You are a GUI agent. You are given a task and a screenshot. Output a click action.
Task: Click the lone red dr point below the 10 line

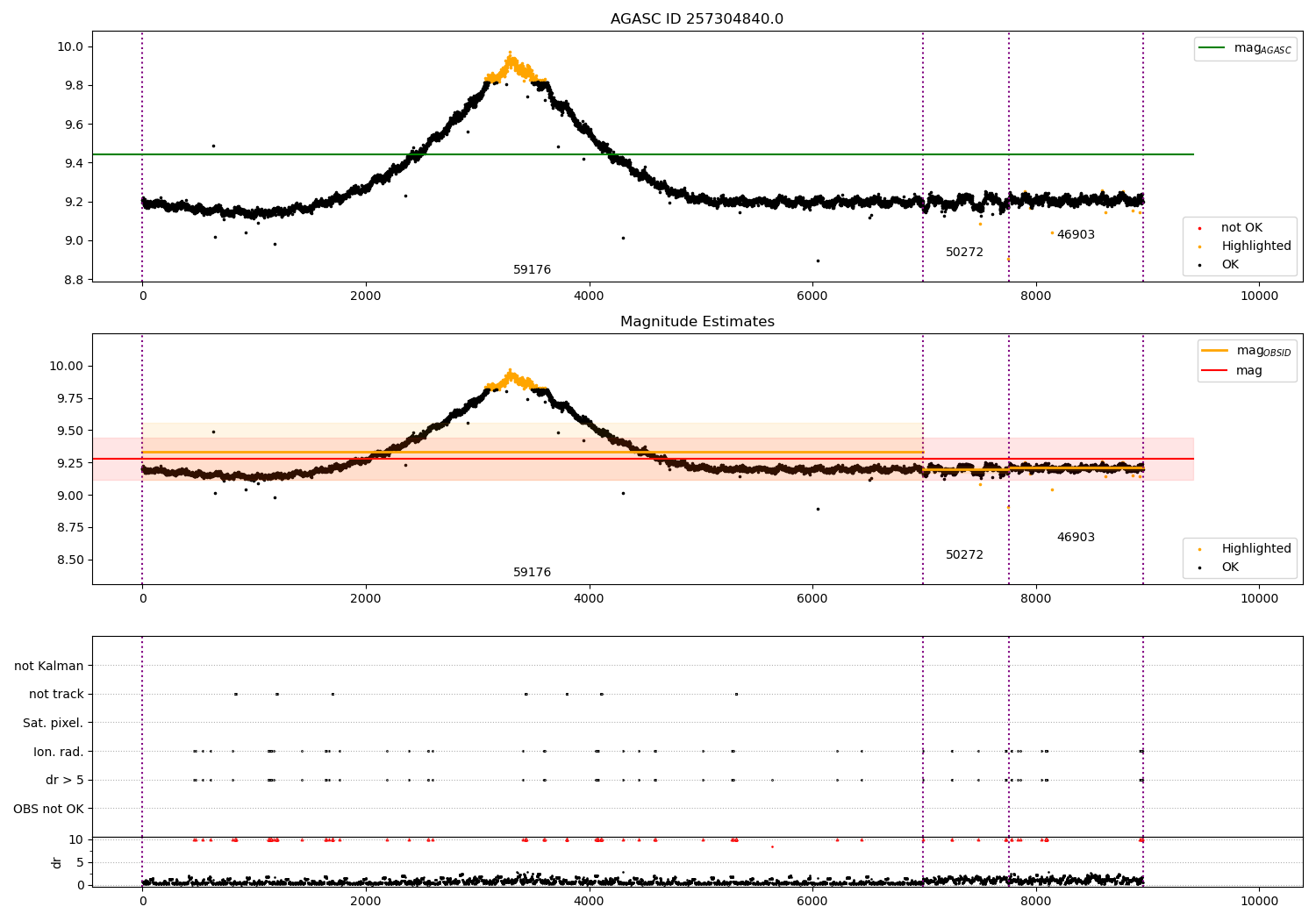coord(772,847)
